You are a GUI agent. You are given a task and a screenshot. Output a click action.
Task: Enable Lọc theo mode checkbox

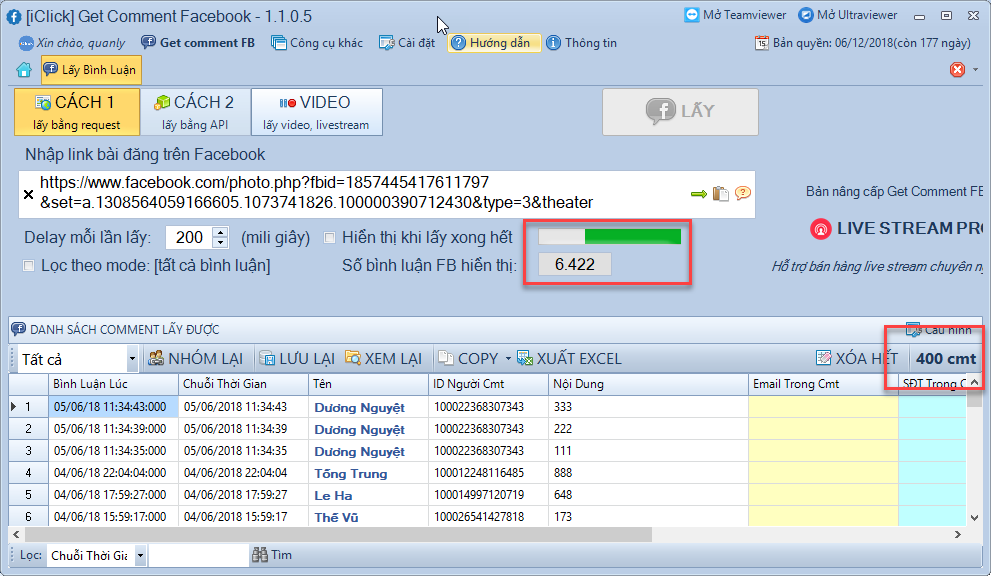28,266
